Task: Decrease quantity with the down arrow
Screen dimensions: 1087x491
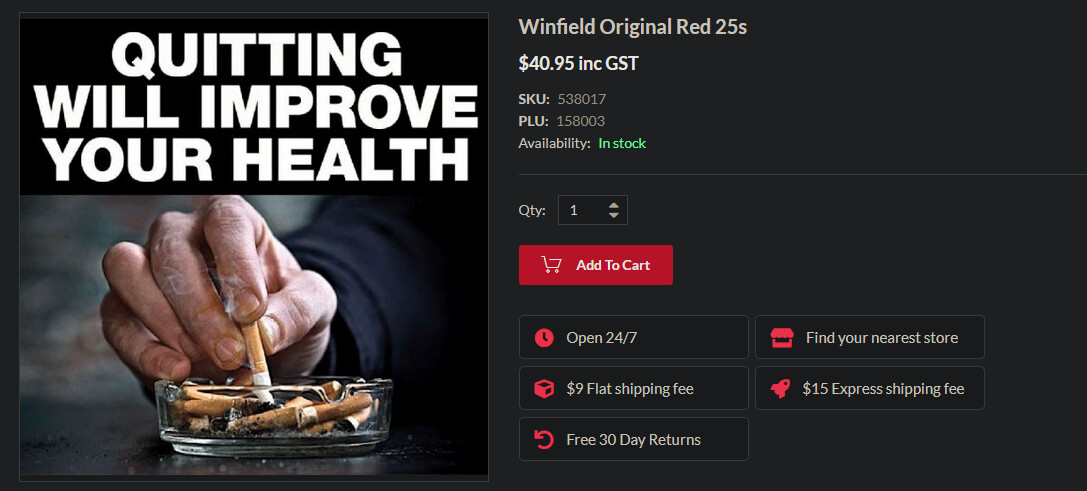Action: [614, 215]
